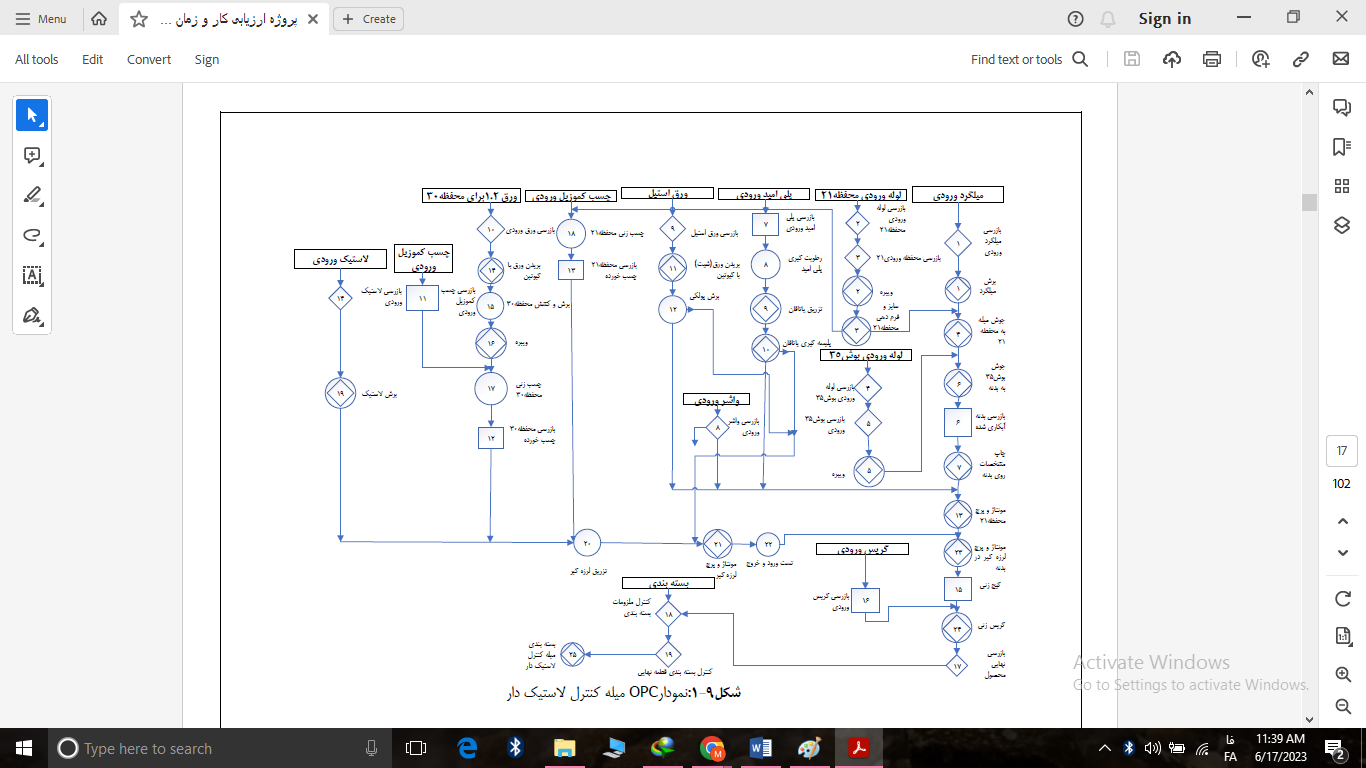Print the document with printer icon
Viewport: 1366px width, 768px height.
click(x=1212, y=59)
